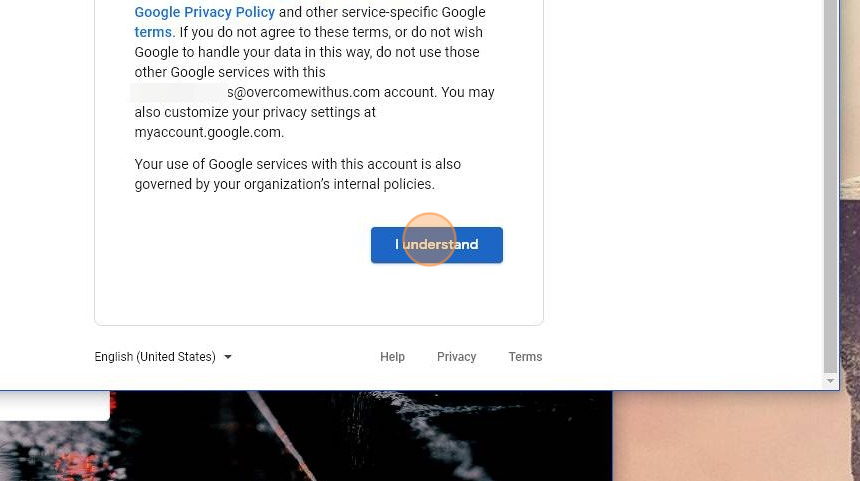This screenshot has height=481, width=860.
Task: Click the language selector caret arrow
Action: pos(228,357)
